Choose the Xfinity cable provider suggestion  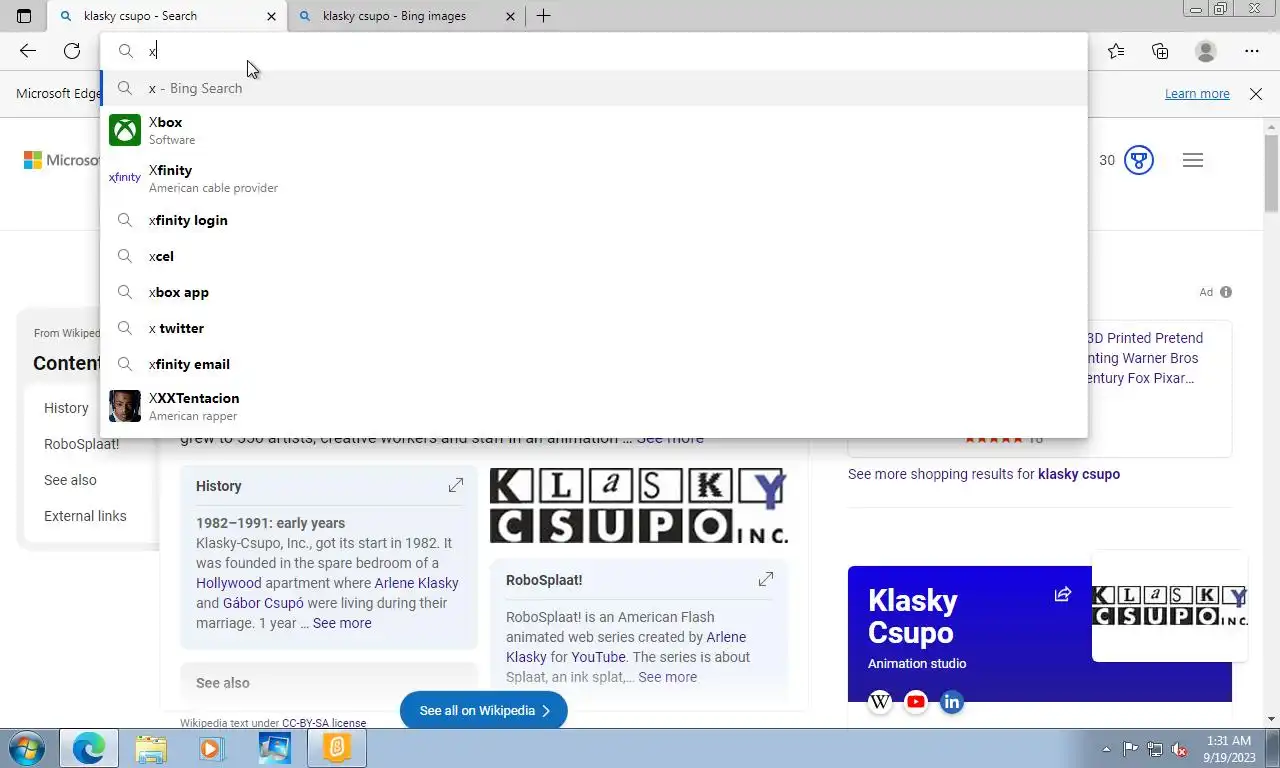coord(594,178)
